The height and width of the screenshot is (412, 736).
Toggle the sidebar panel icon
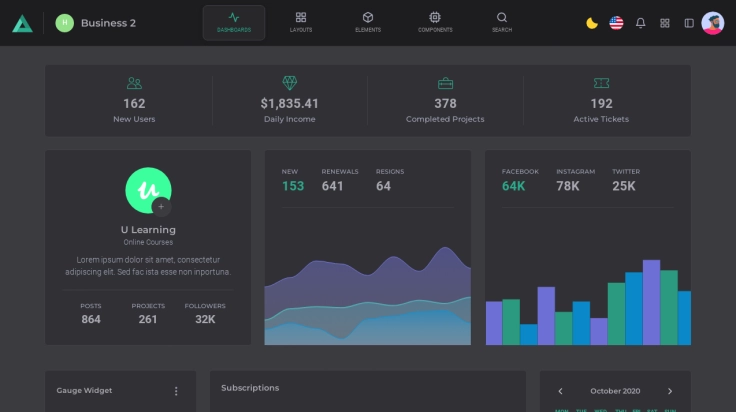689,23
